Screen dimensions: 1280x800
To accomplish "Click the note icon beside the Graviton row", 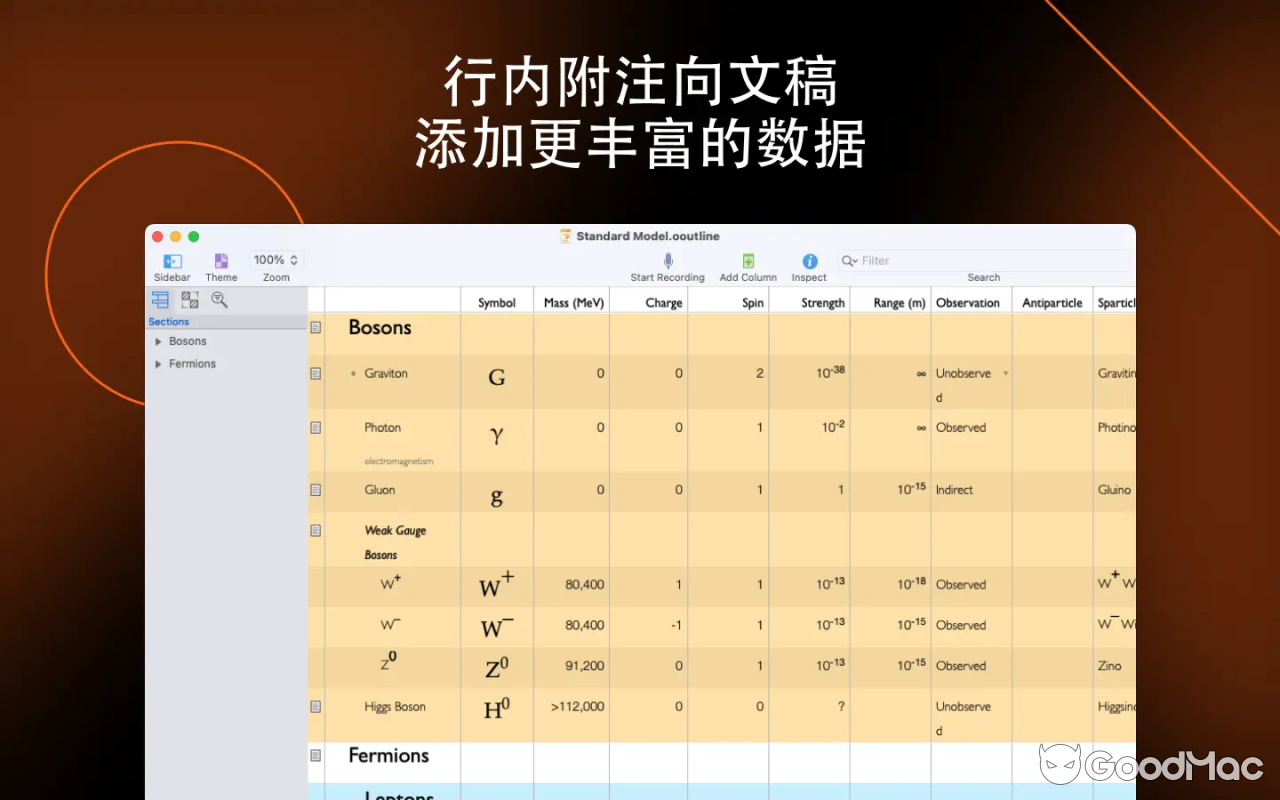I will pyautogui.click(x=316, y=373).
